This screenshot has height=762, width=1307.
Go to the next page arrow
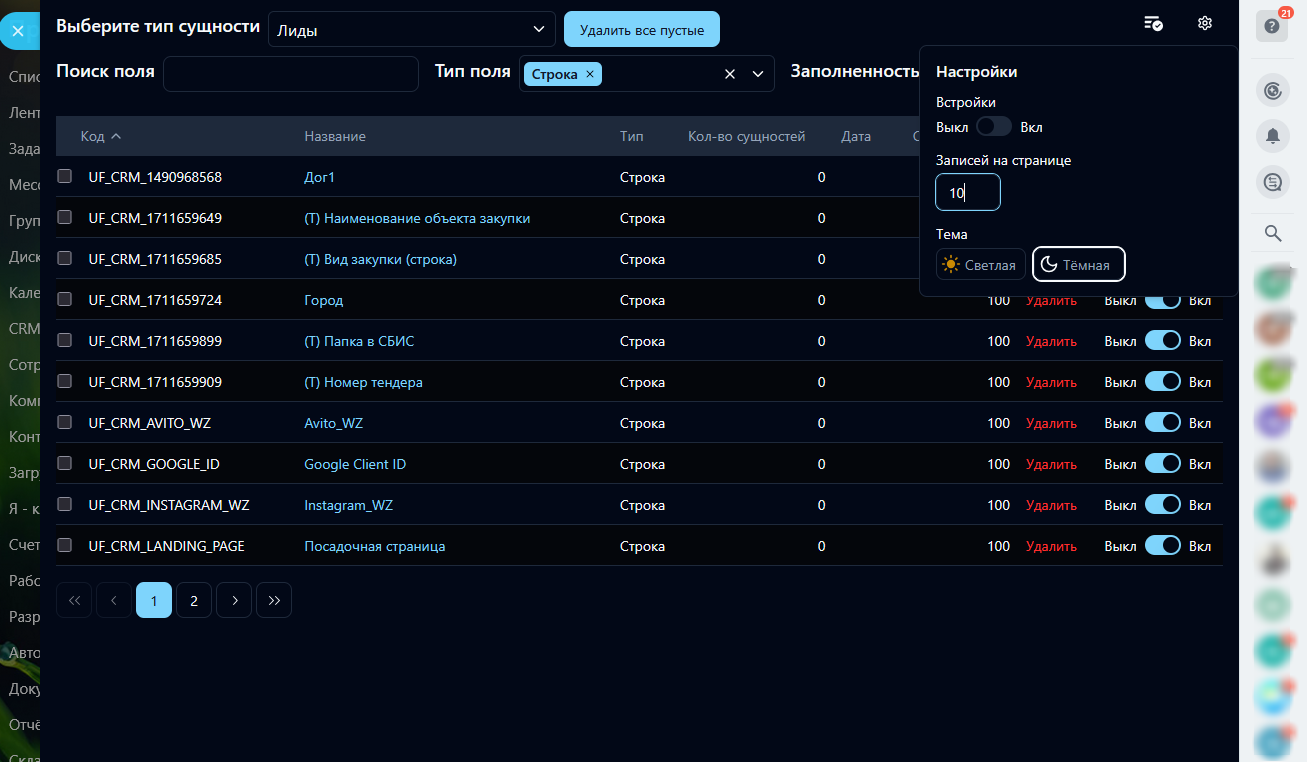tap(234, 600)
